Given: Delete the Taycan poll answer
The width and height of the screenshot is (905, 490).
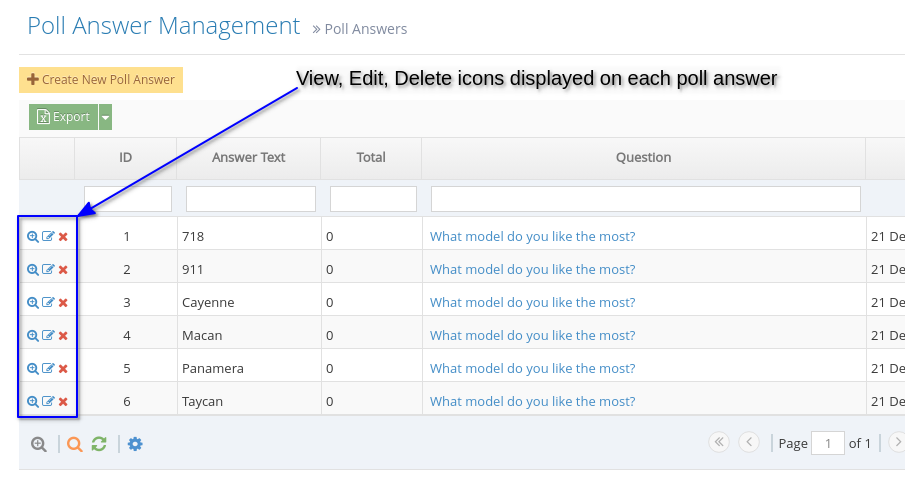Looking at the screenshot, I should [x=63, y=401].
